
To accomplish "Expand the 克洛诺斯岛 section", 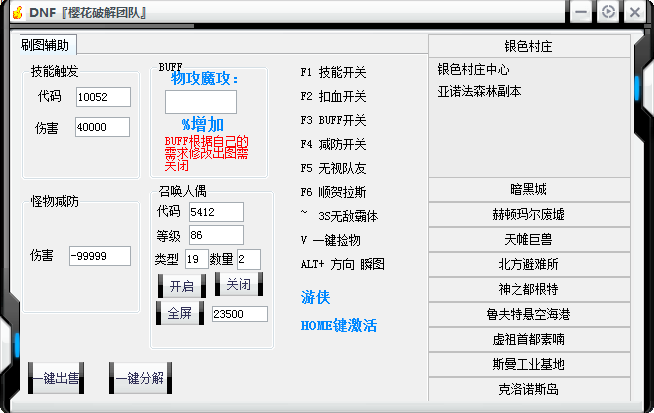I will 529,390.
